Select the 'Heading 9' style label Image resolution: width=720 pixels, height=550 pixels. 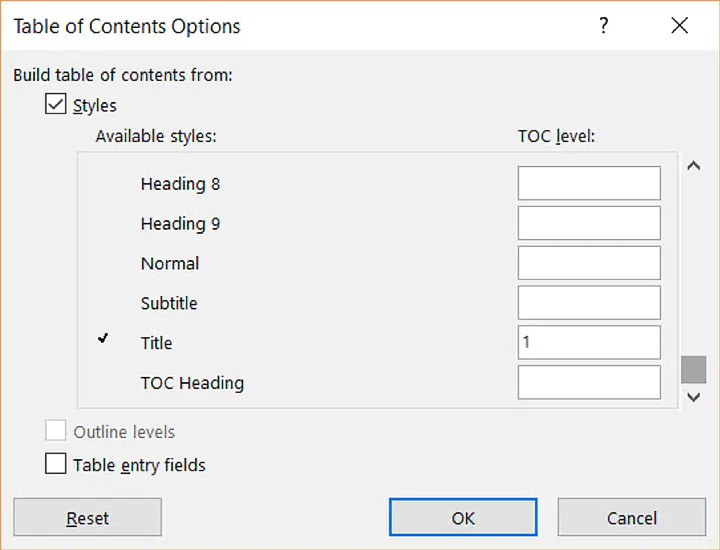pos(180,224)
